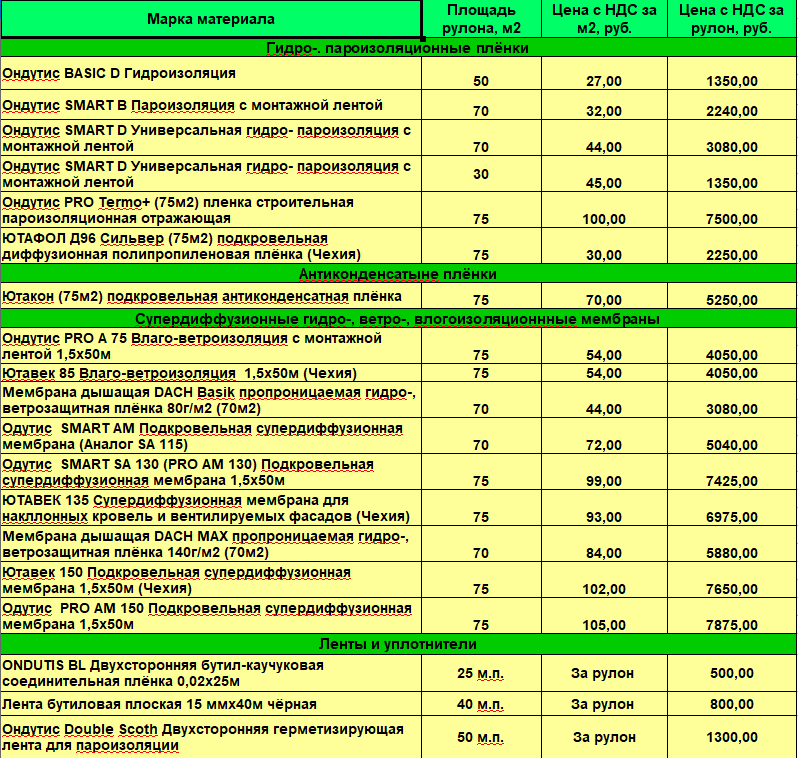Click the "Цена с НДС за рулон, руб." header
Viewport: 798px width, 758px height.
732,19
